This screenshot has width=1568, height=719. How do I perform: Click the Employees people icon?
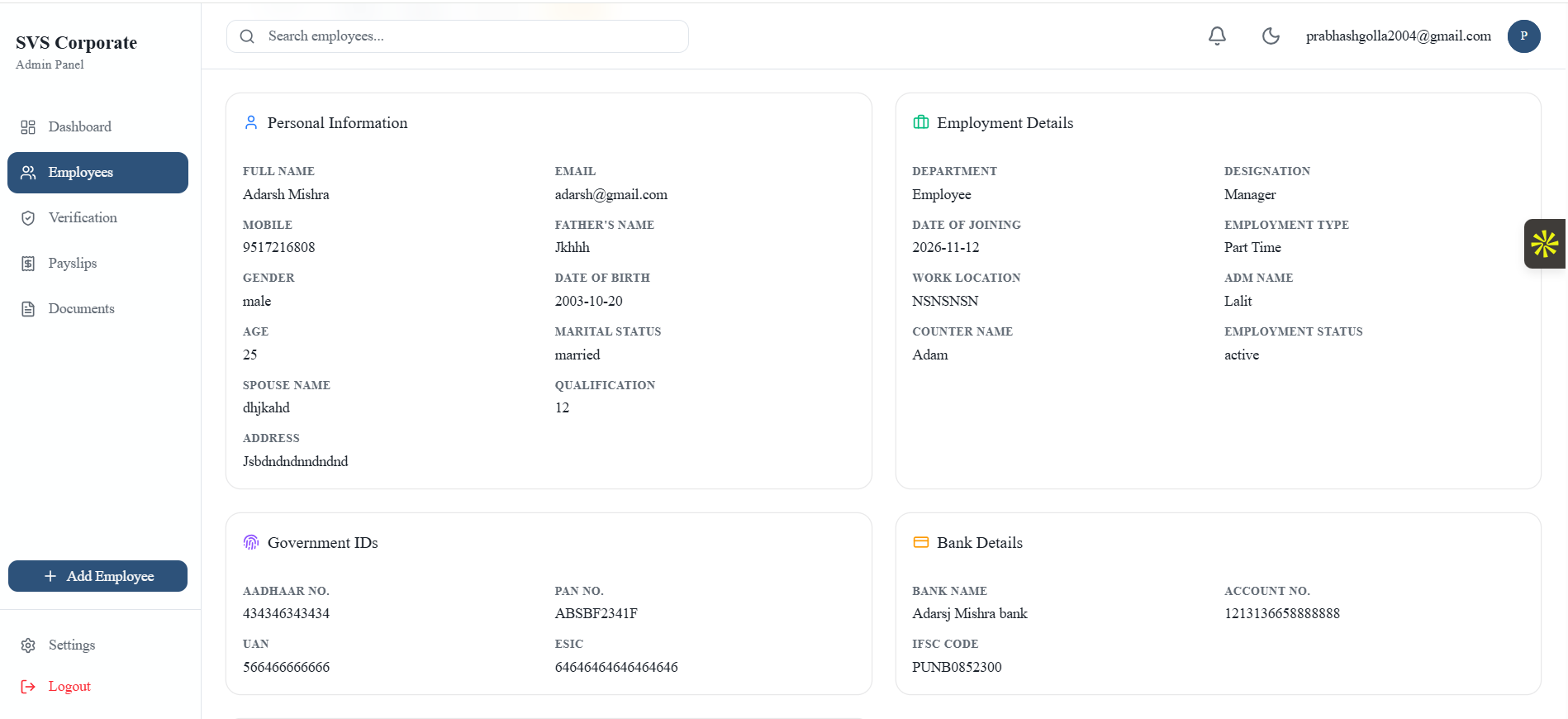coord(28,173)
